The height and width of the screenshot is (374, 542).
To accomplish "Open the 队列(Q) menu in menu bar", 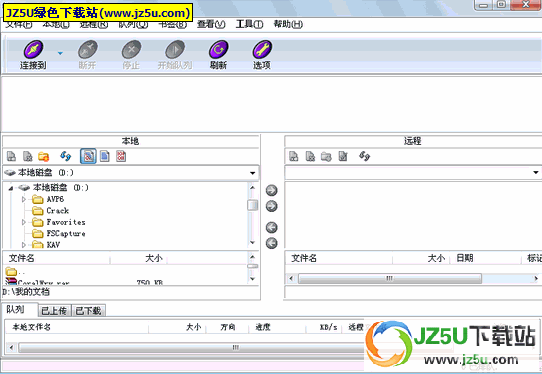I will pos(133,24).
